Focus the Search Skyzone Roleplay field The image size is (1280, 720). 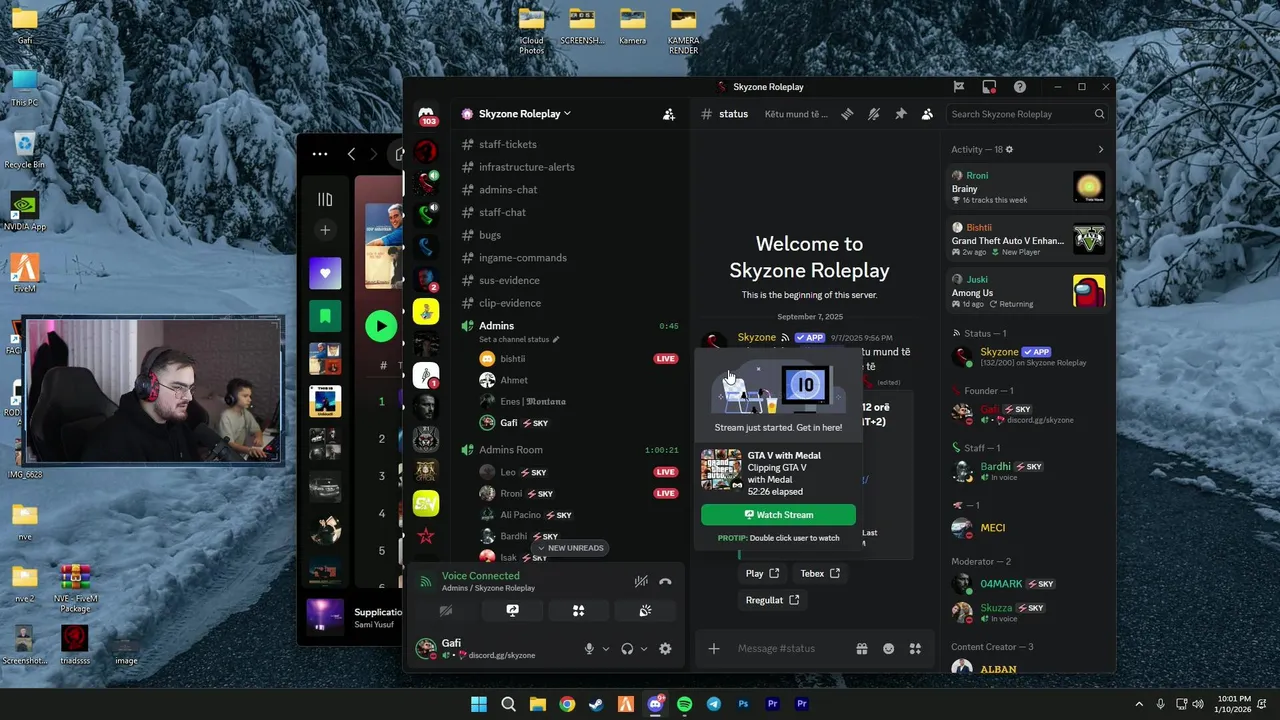click(1028, 114)
